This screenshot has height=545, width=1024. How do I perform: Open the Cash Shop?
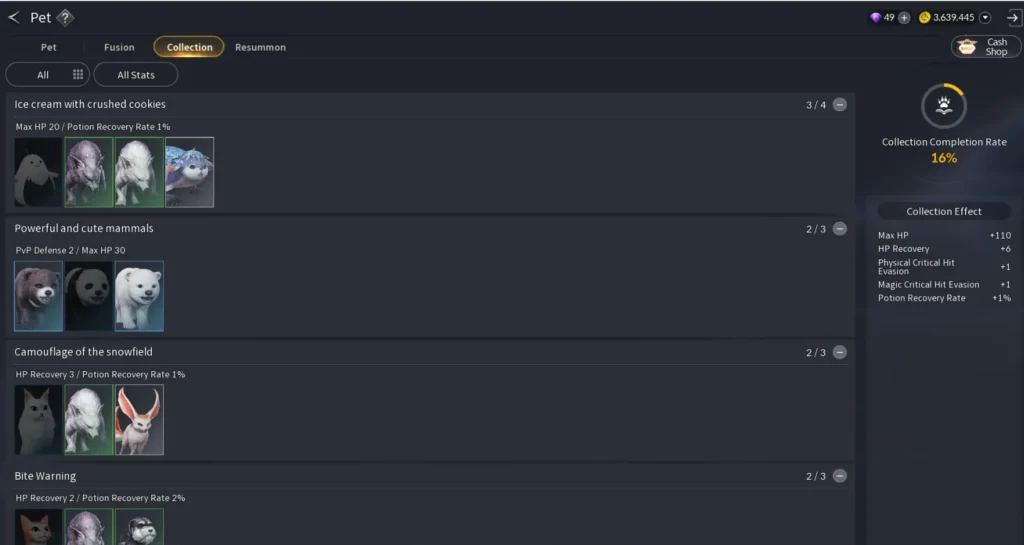pos(985,47)
